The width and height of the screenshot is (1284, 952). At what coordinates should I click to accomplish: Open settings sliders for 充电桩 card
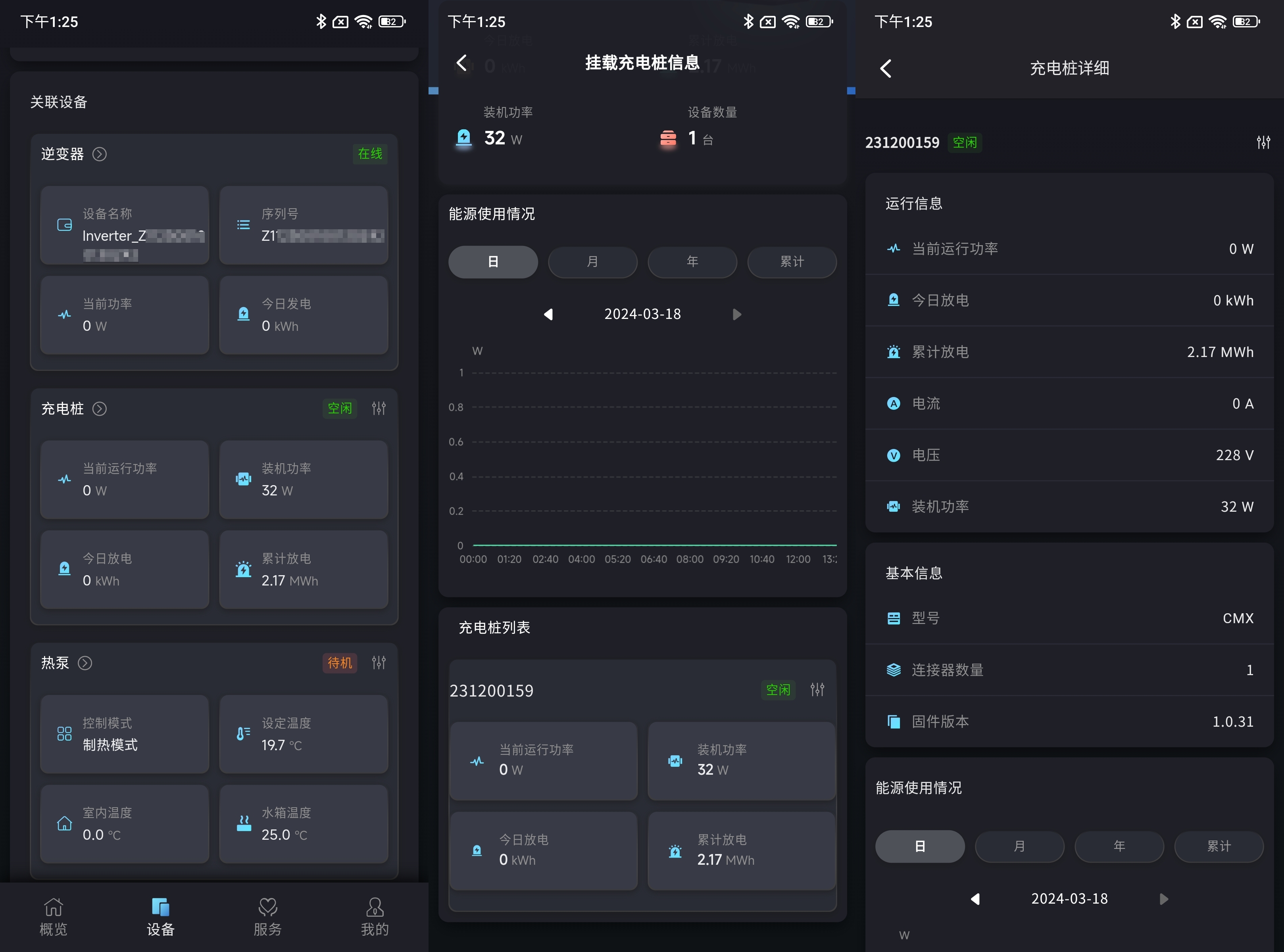point(379,409)
